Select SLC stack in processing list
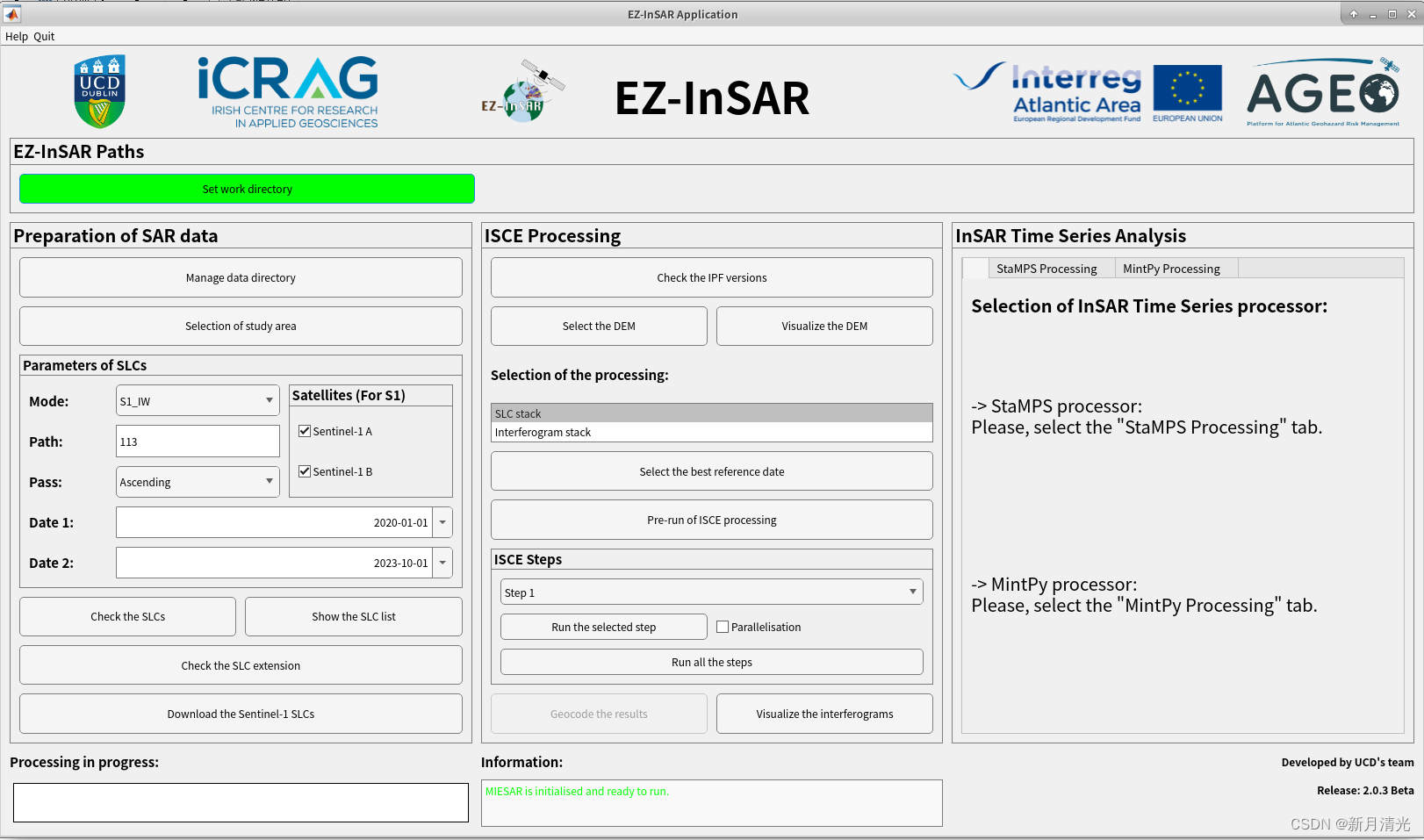 coord(712,413)
